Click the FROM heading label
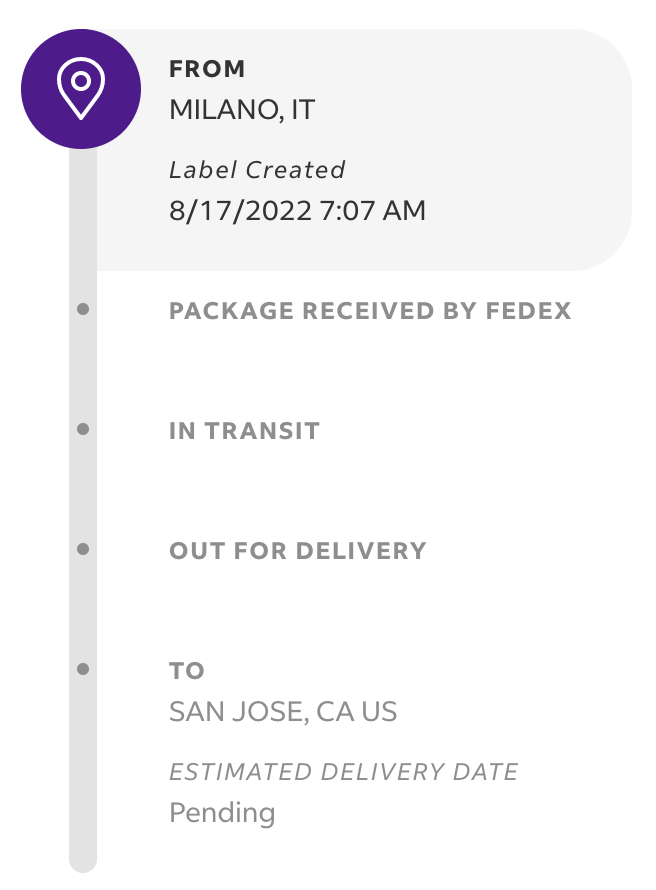The height and width of the screenshot is (890, 656). (207, 69)
